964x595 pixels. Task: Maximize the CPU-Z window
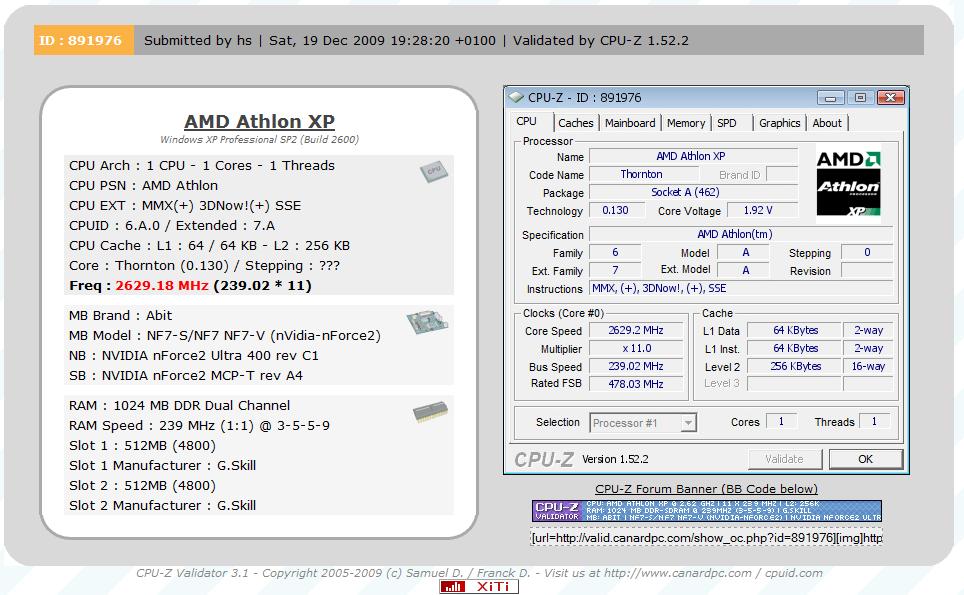point(860,98)
